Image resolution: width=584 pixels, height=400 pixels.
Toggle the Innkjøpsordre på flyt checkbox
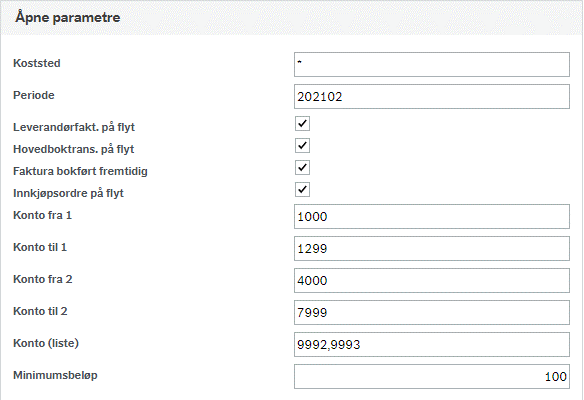pos(302,189)
